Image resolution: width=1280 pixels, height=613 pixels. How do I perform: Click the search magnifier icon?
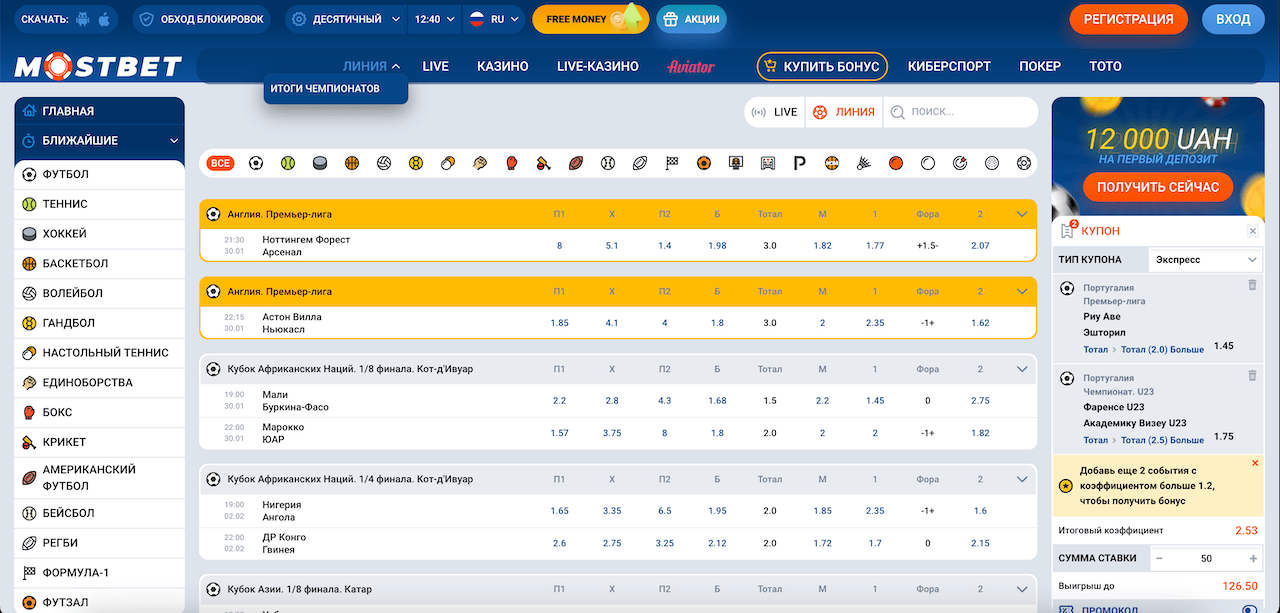898,112
